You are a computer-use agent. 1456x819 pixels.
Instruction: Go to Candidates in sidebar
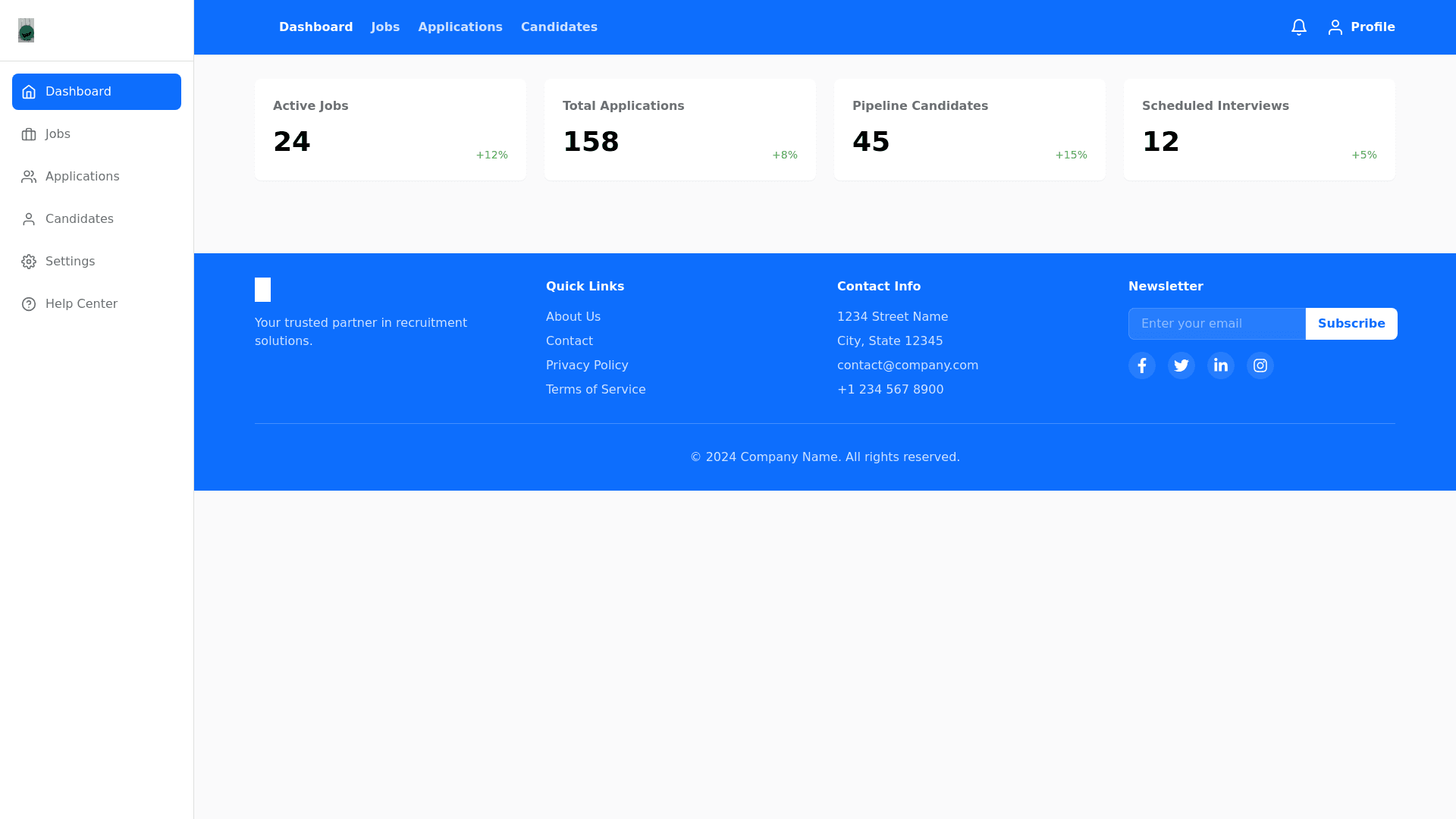point(79,219)
